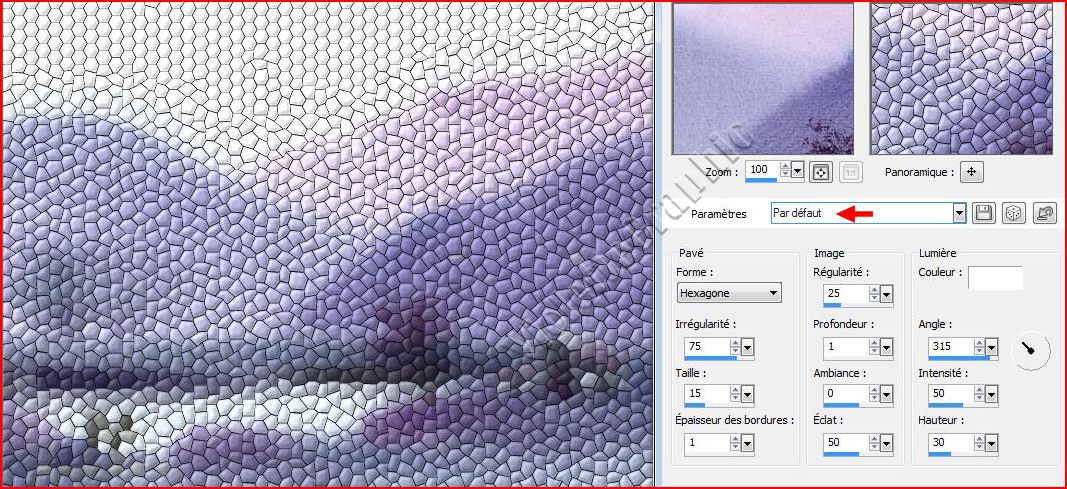Pick the white Couleur light swatch

[x=995, y=278]
